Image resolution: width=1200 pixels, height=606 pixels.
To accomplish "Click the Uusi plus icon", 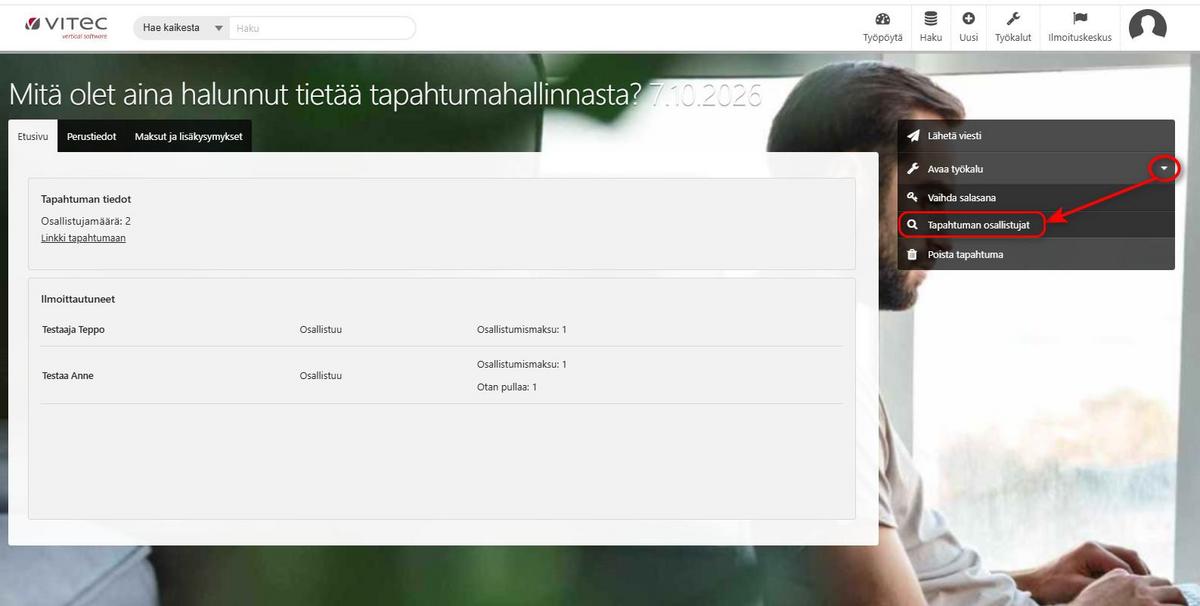I will (968, 19).
